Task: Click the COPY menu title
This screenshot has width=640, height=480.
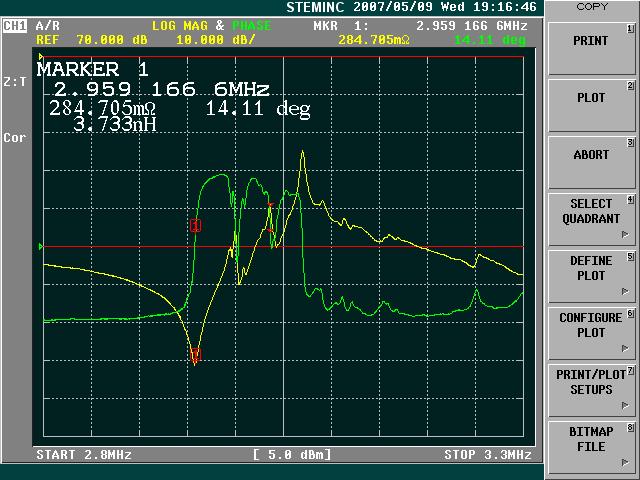Action: click(591, 7)
